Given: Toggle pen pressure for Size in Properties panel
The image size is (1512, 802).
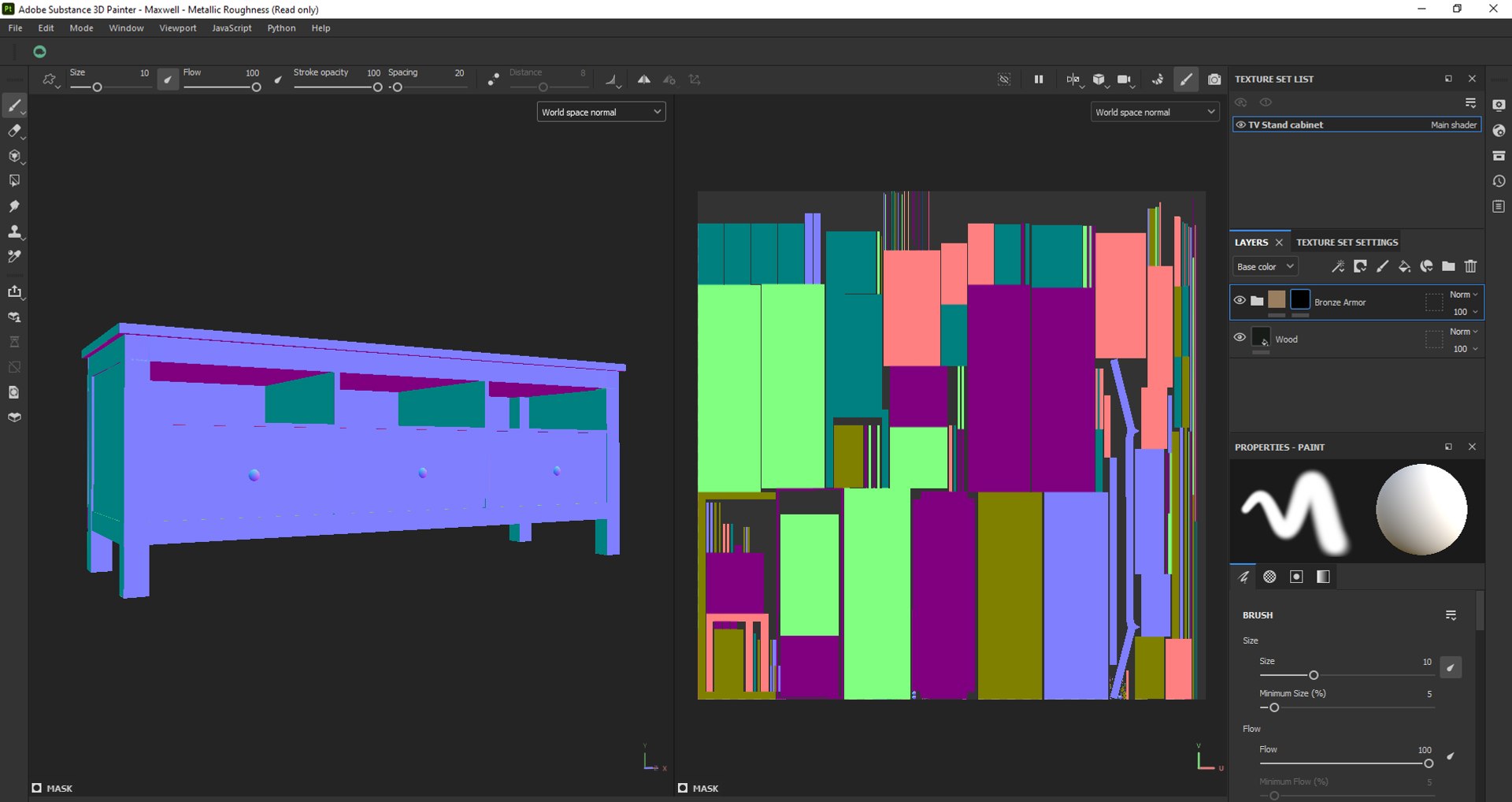Looking at the screenshot, I should (1451, 667).
